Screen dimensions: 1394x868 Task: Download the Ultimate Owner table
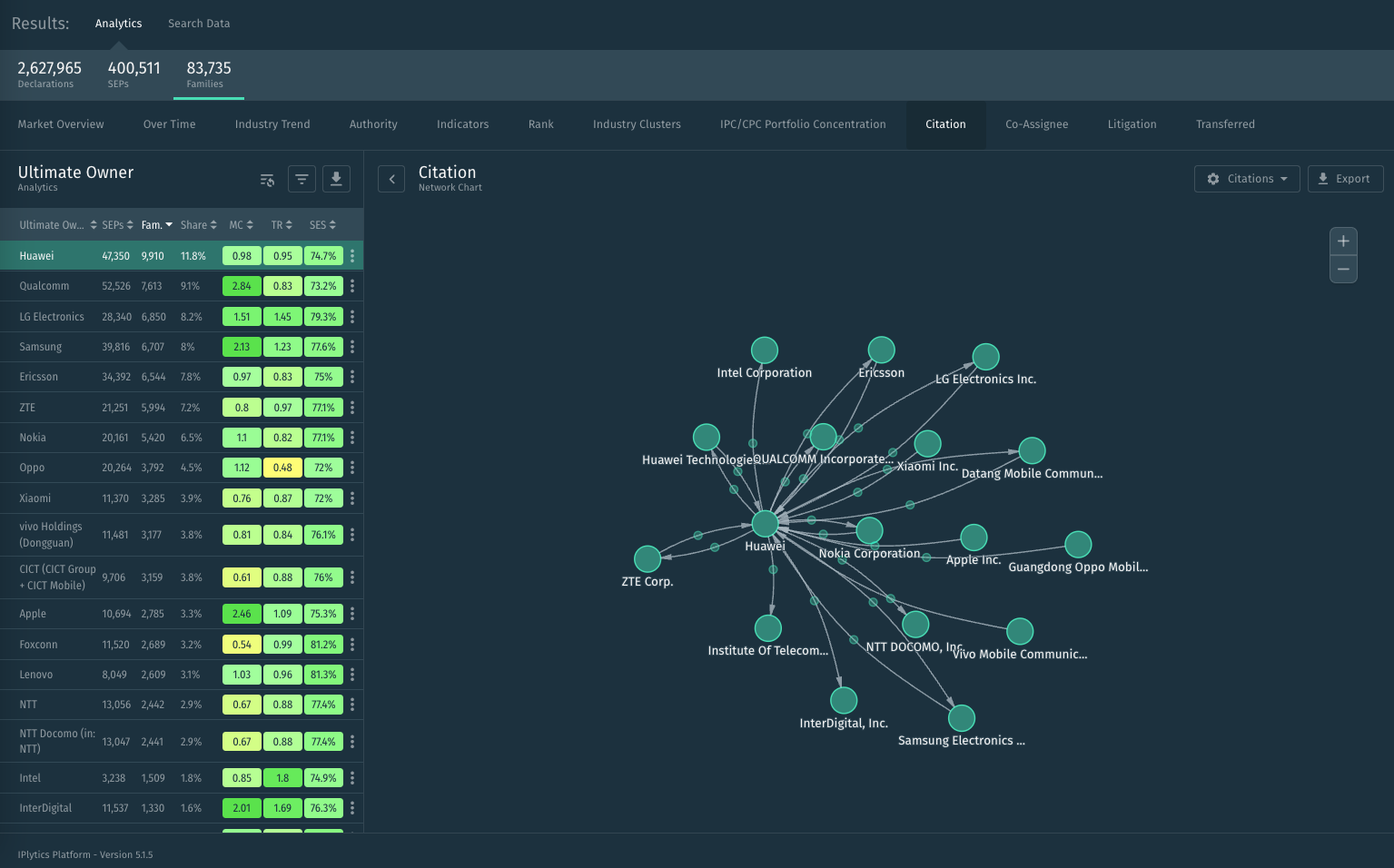pyautogui.click(x=336, y=180)
